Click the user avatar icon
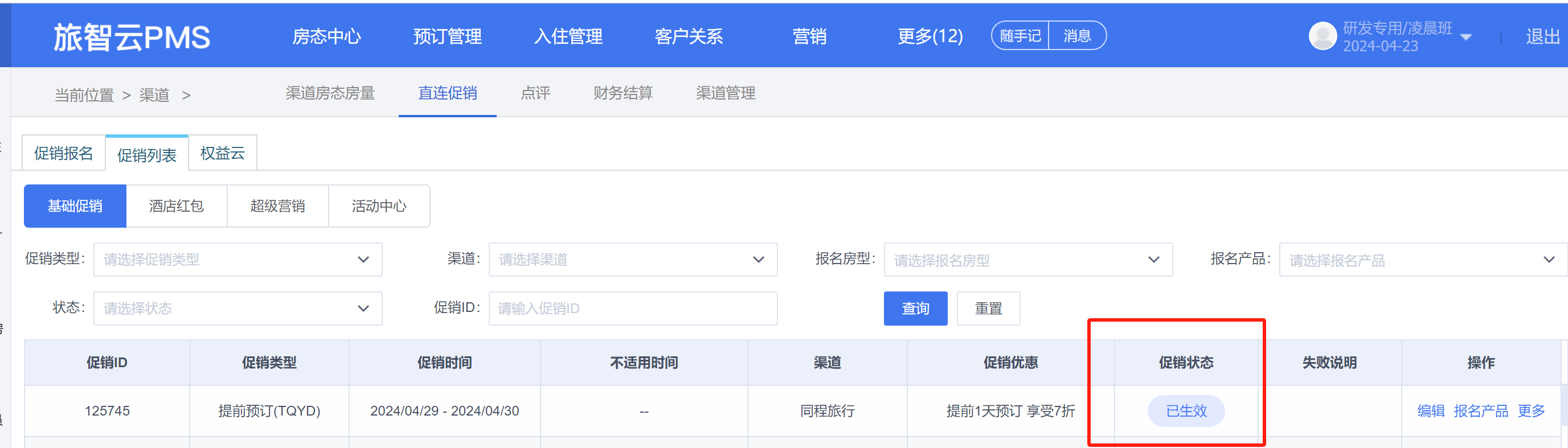The width and height of the screenshot is (1568, 448). pos(1322,36)
